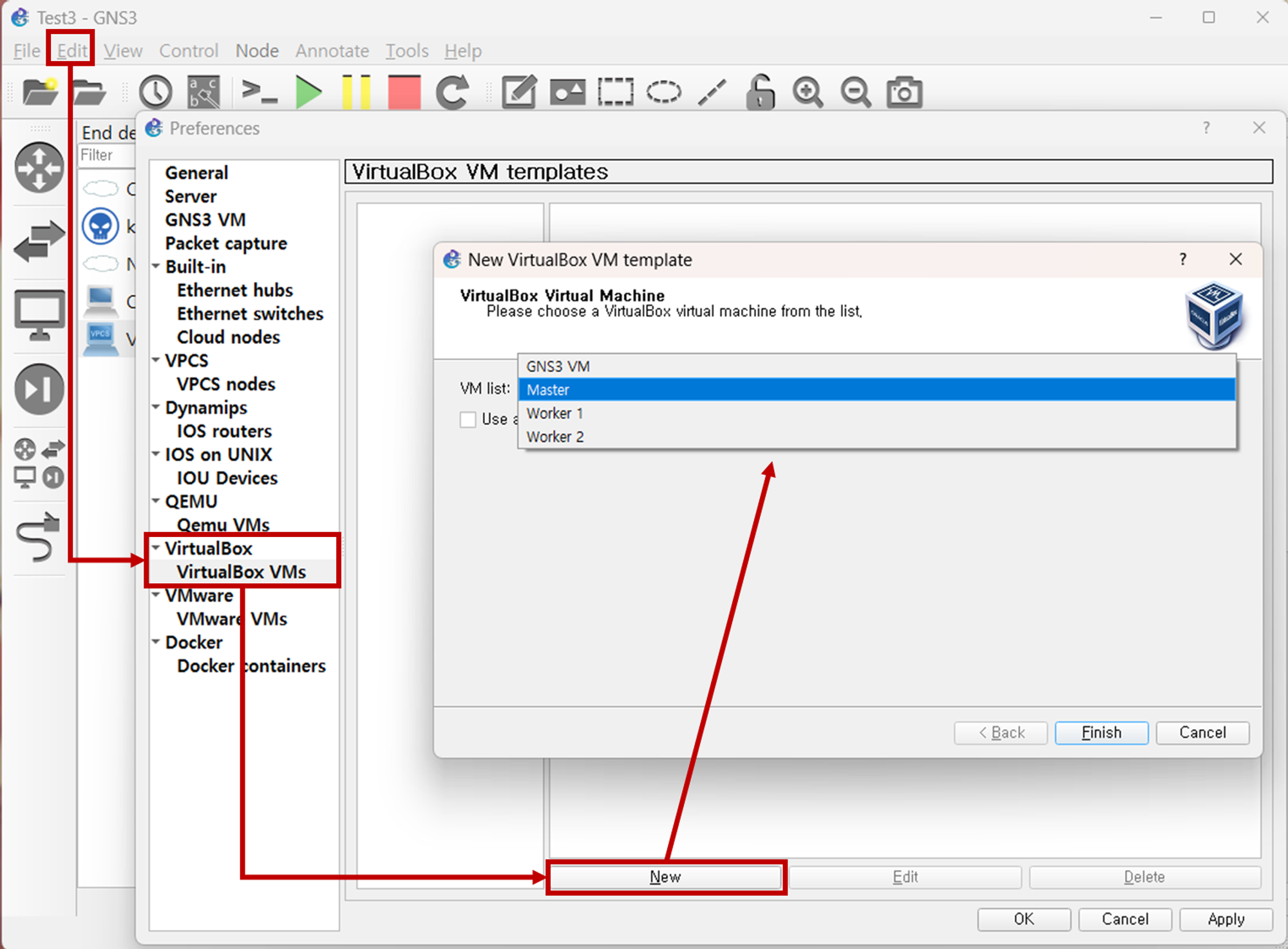Browse security devices icon
The width and height of the screenshot is (1288, 949).
pos(39,389)
